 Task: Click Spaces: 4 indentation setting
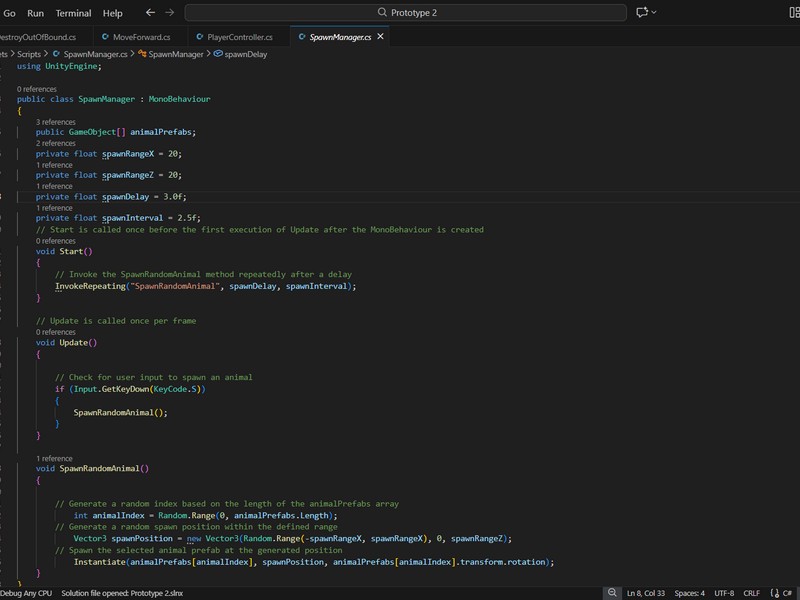pos(689,593)
